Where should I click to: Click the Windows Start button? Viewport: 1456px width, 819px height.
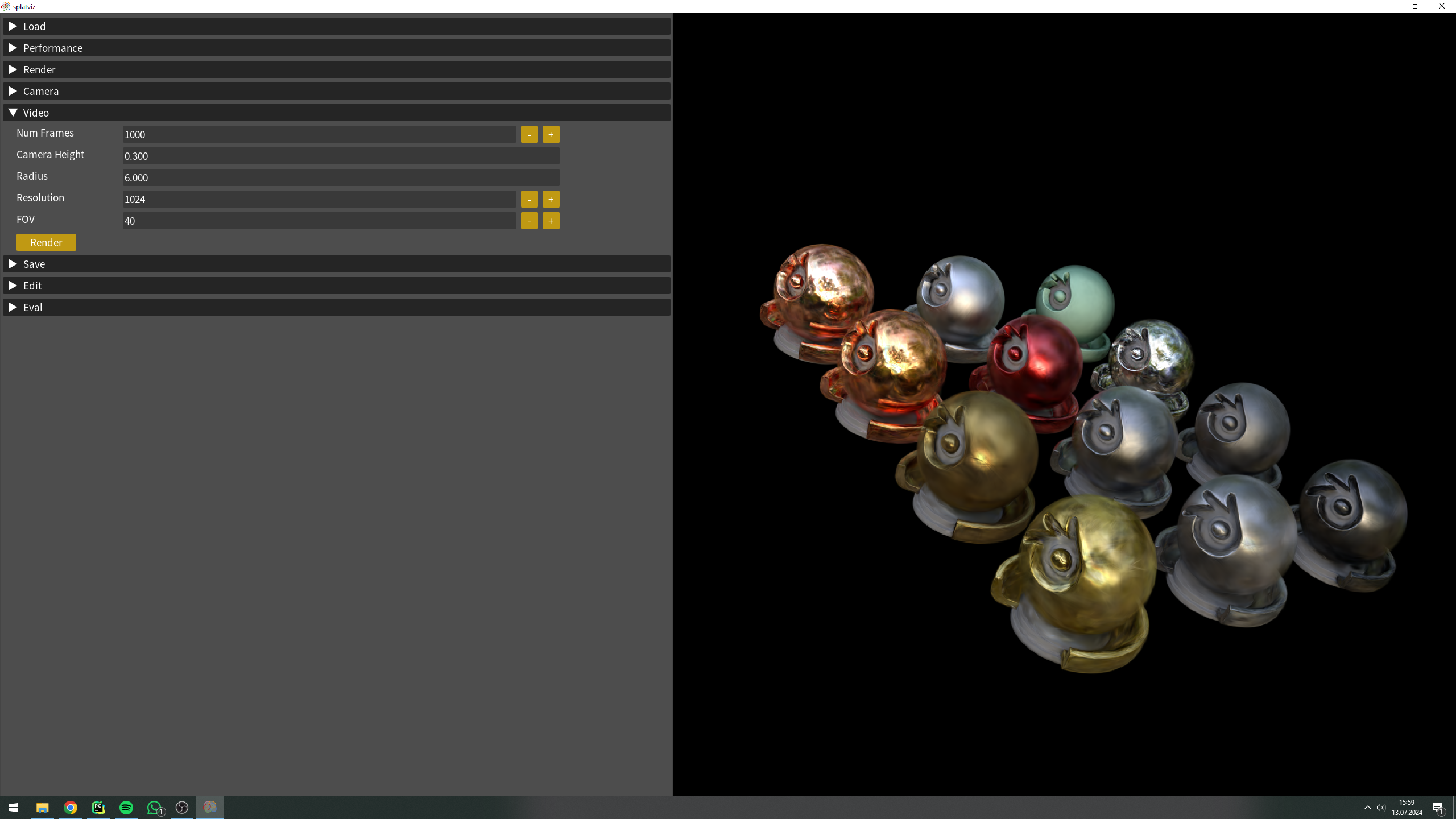point(14,808)
